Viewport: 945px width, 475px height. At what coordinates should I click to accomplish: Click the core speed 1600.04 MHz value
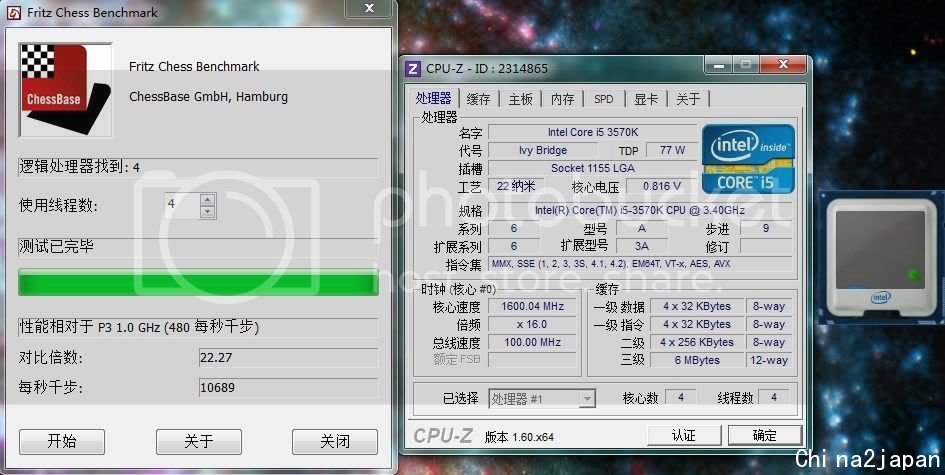[532, 306]
